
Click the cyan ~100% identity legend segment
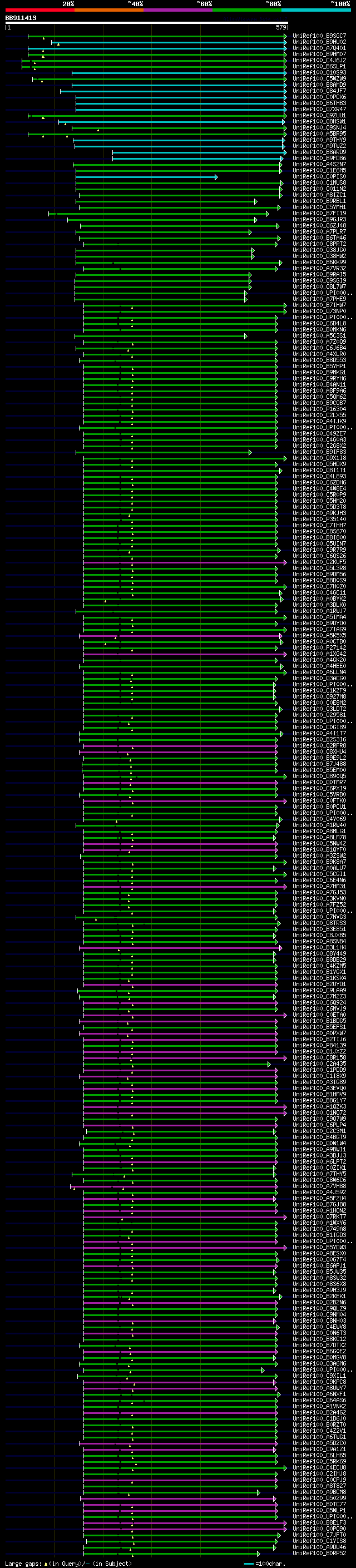pyautogui.click(x=316, y=10)
